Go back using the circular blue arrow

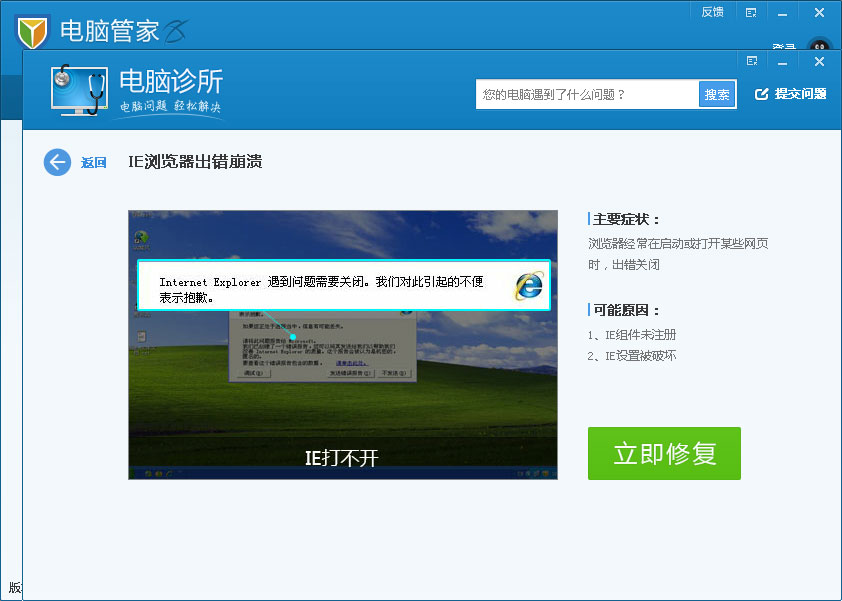tap(57, 162)
